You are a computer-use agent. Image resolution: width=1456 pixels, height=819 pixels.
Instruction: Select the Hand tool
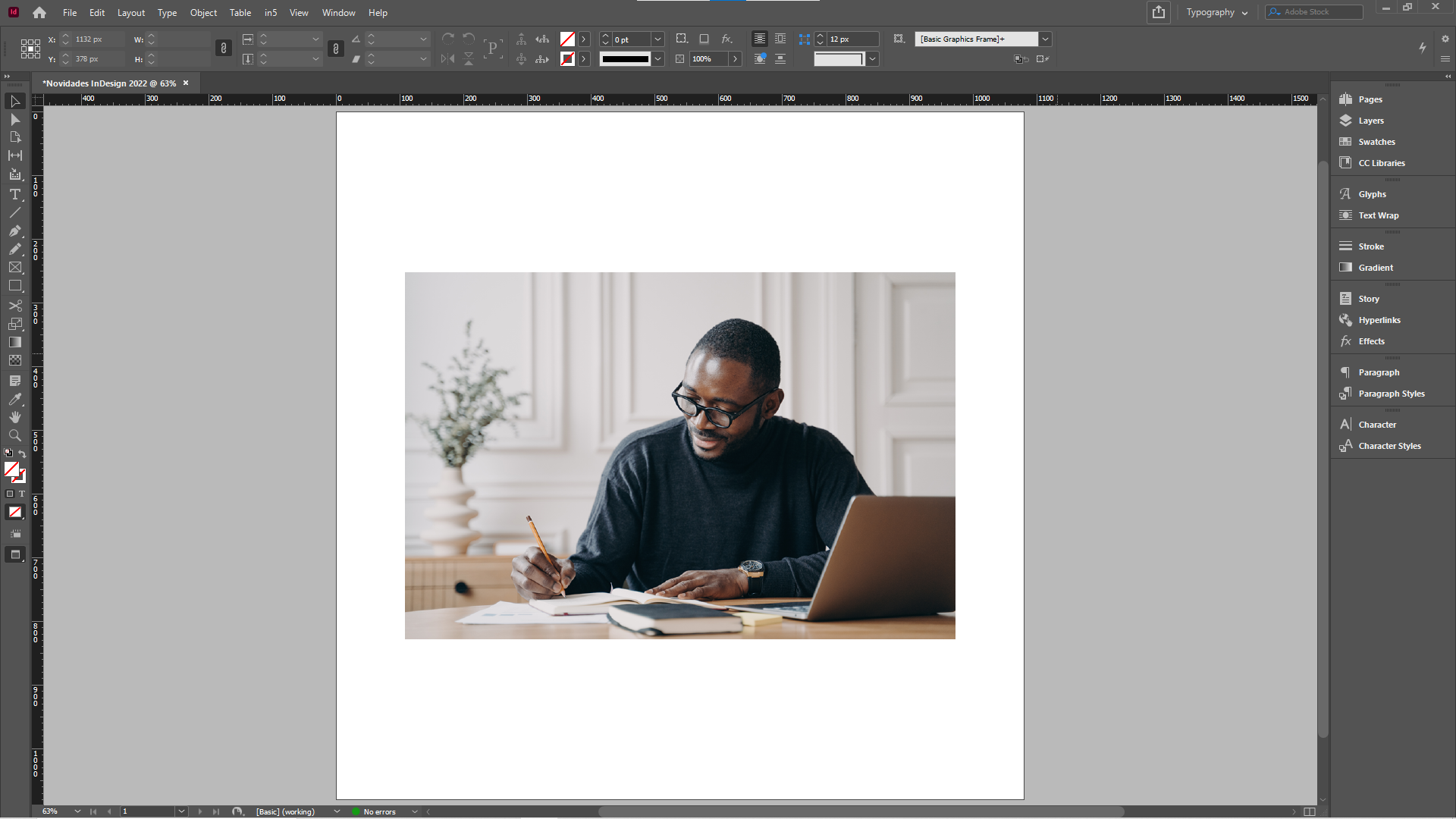[14, 417]
